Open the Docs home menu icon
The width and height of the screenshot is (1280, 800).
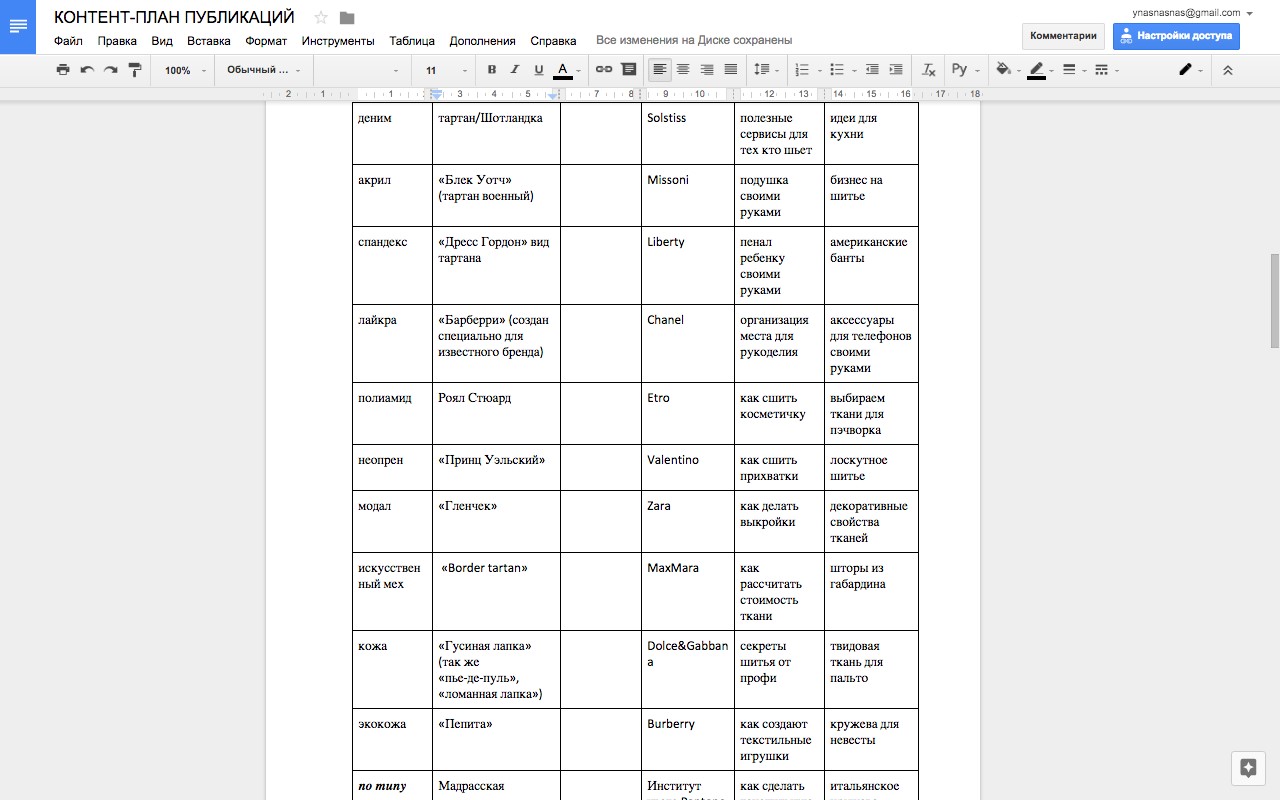18,27
